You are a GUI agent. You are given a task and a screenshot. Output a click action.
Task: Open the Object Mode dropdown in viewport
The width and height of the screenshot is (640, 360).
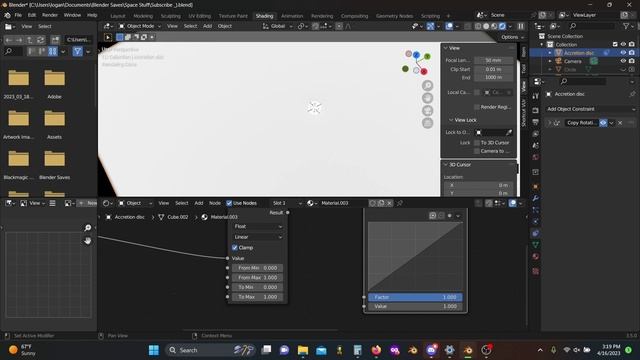tap(139, 26)
